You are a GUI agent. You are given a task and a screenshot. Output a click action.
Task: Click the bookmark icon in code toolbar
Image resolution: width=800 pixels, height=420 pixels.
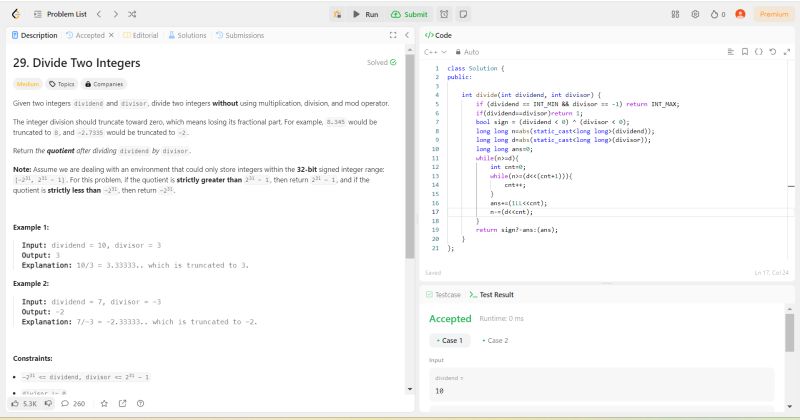tap(745, 52)
